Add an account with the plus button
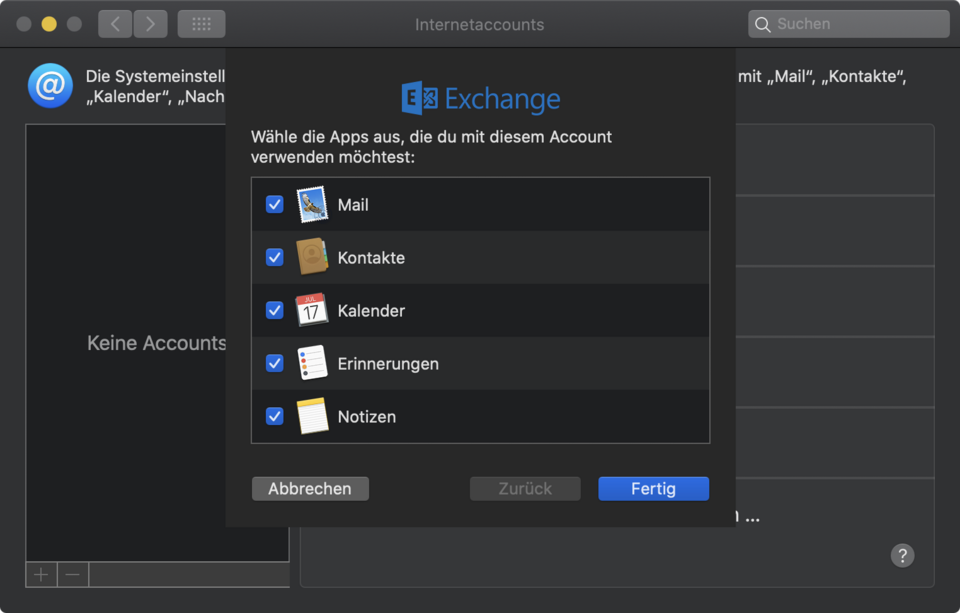 (x=41, y=575)
